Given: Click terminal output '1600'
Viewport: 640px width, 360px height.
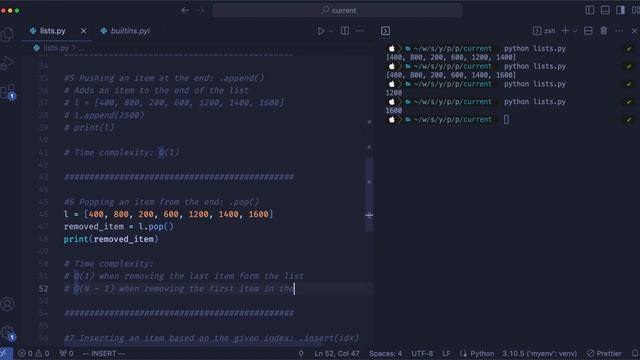Looking at the screenshot, I should [393, 111].
